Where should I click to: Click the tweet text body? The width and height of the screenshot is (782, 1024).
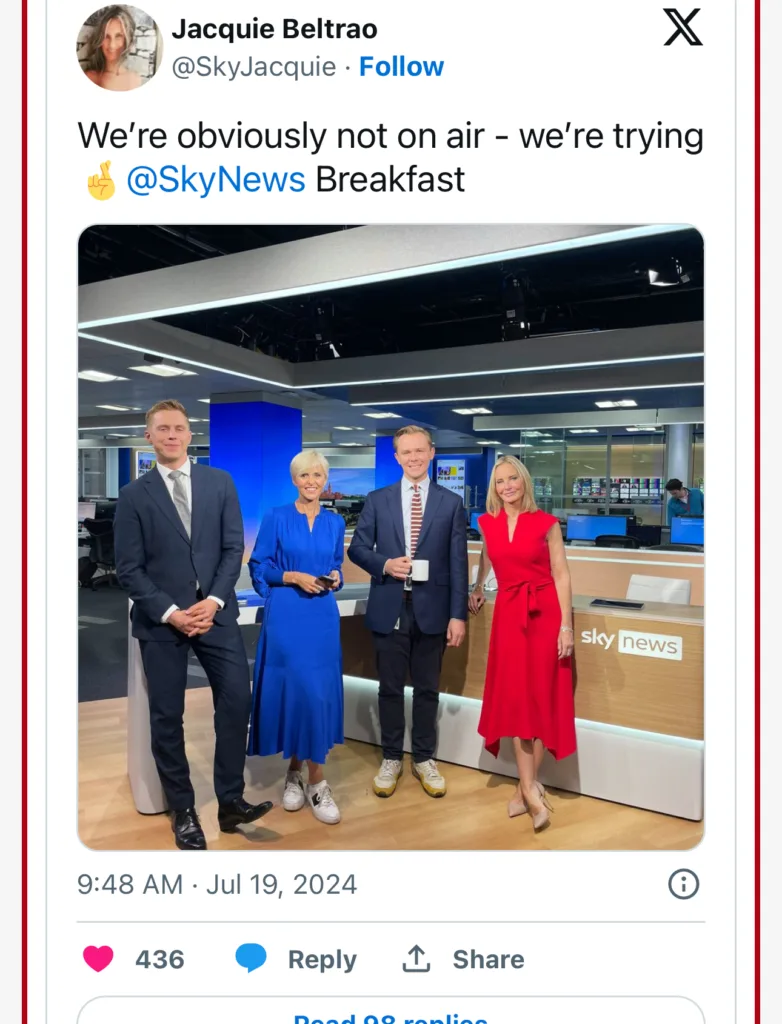pos(391,157)
